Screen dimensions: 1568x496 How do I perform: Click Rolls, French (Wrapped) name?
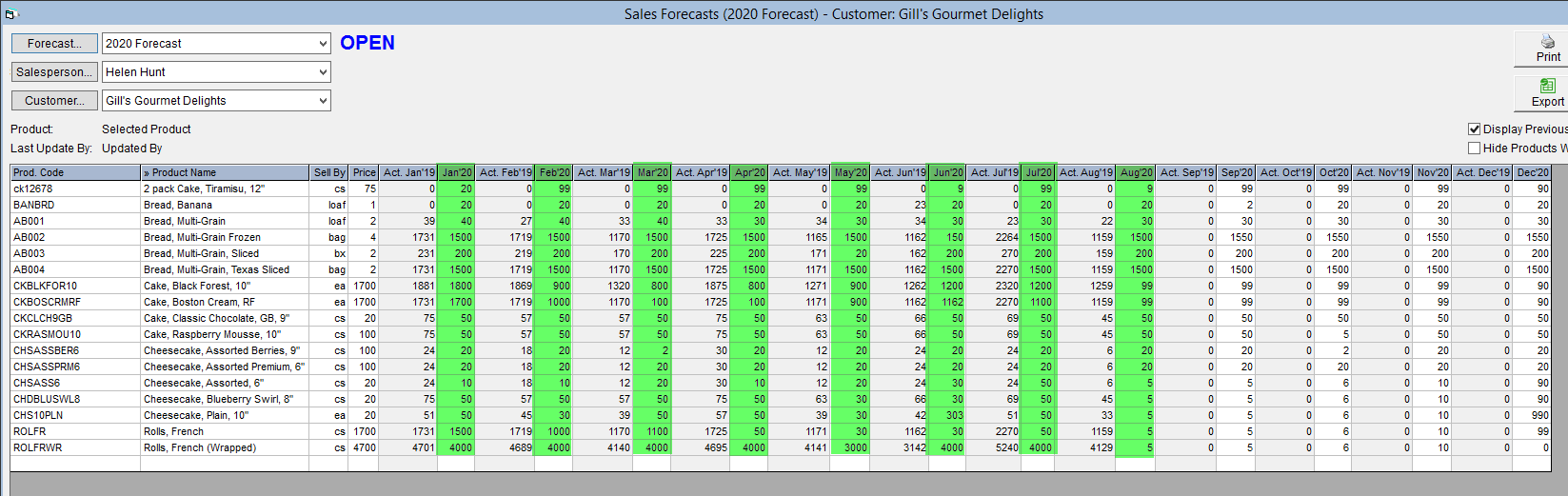coord(225,447)
